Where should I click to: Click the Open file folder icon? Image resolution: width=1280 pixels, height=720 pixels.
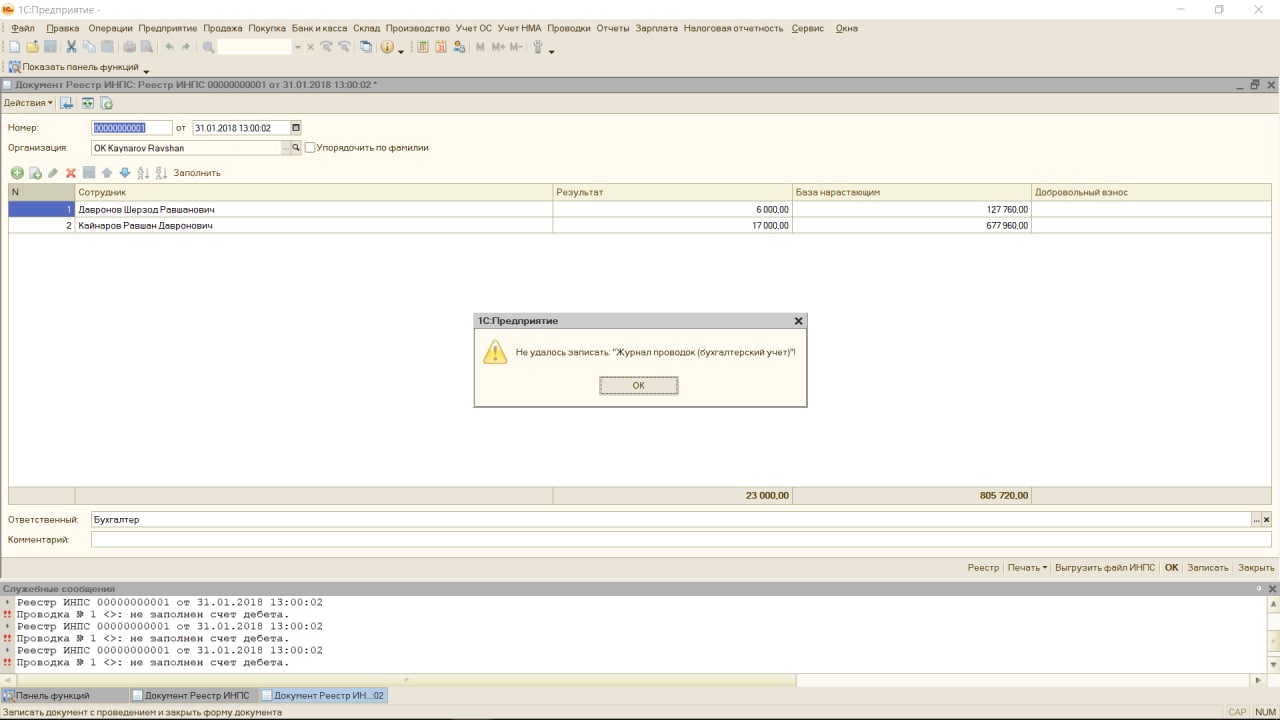[x=32, y=47]
